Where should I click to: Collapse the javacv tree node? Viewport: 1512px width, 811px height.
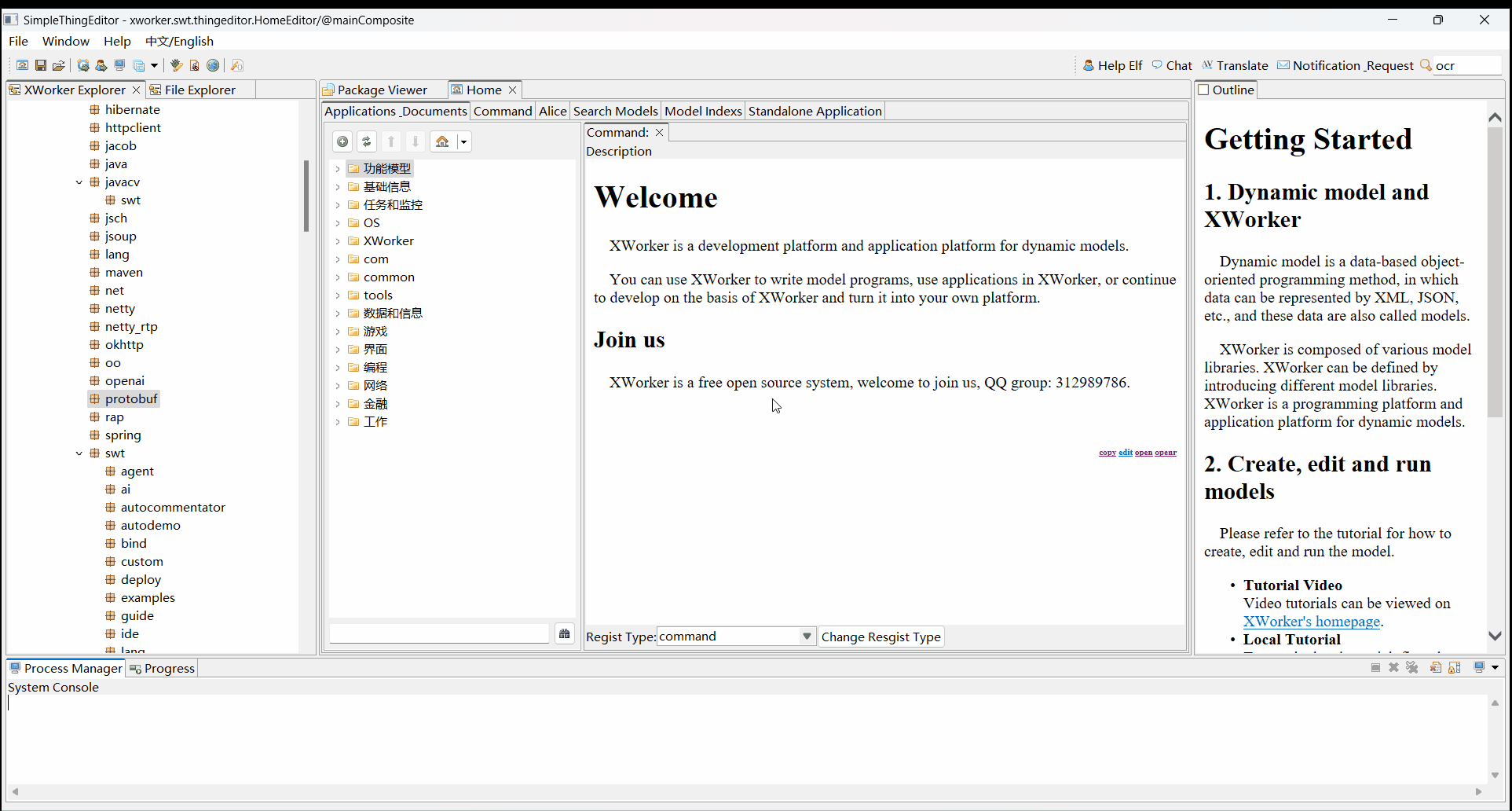[79, 182]
